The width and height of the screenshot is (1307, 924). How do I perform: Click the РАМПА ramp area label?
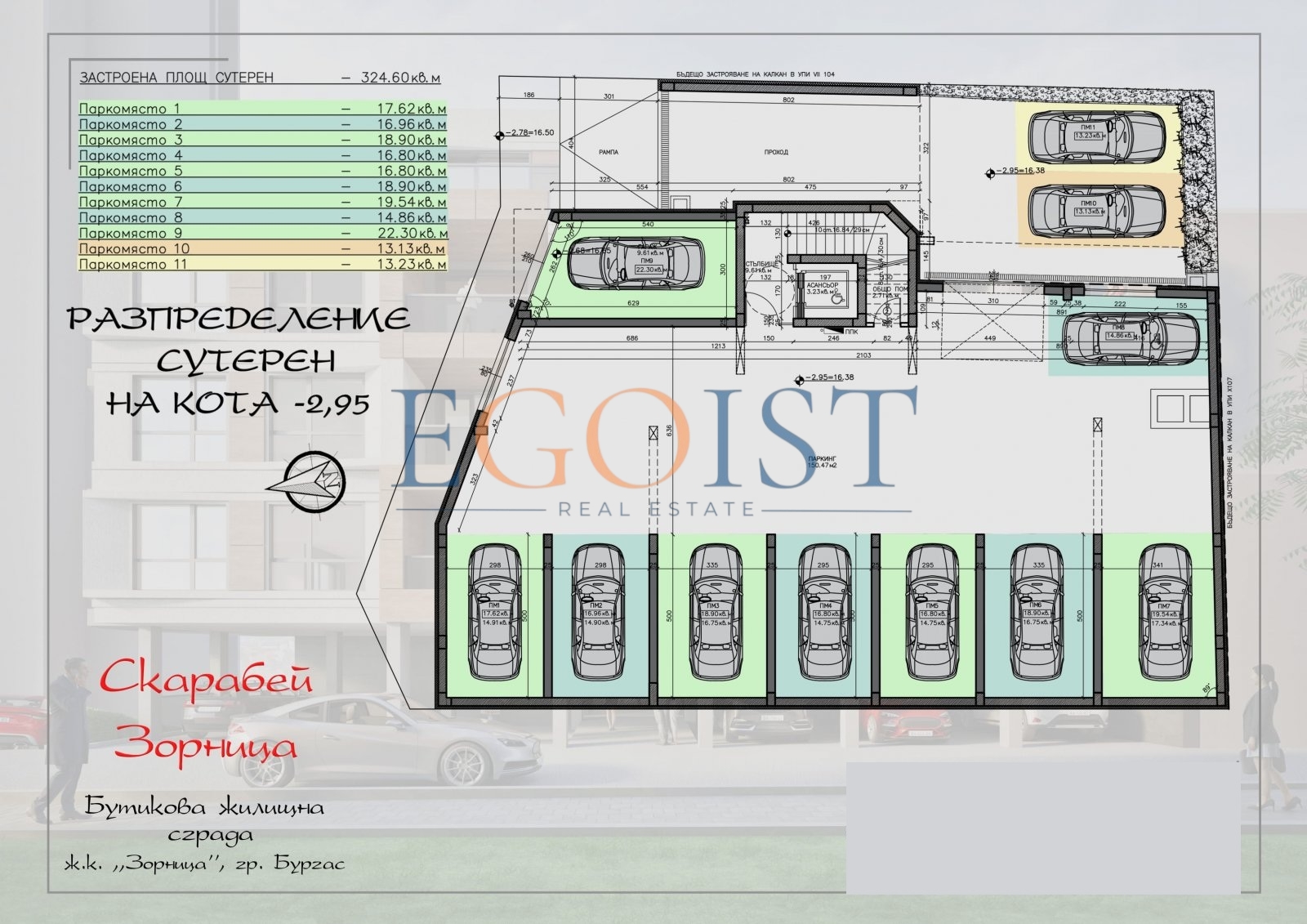(608, 152)
